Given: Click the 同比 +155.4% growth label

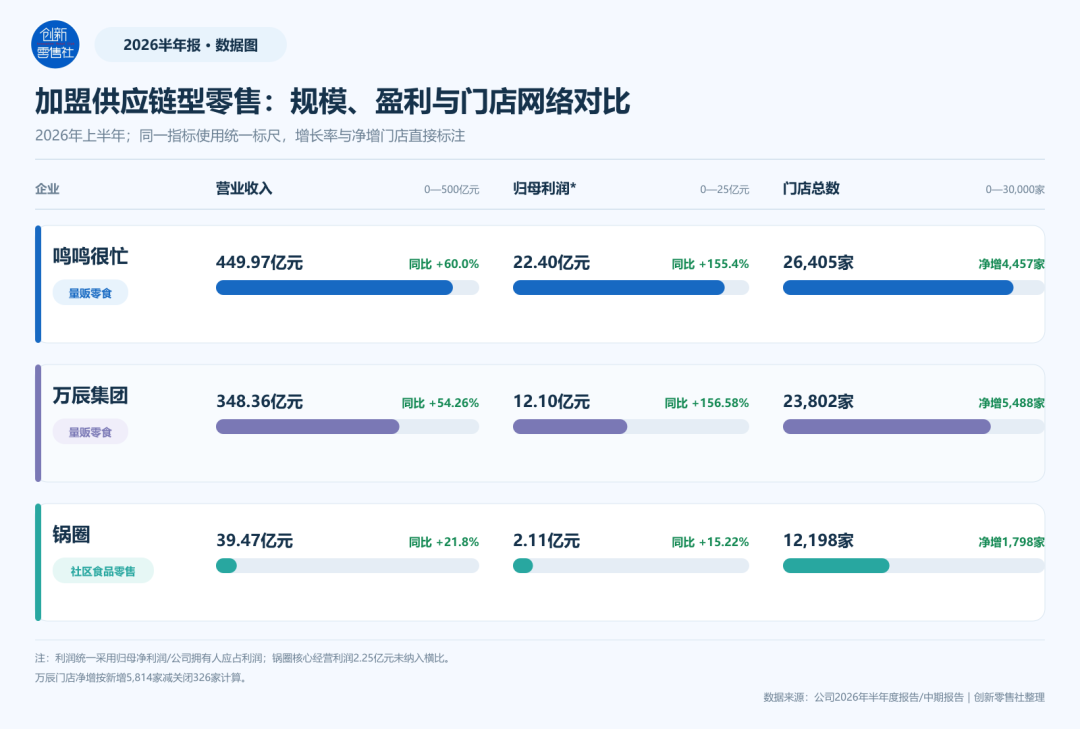Looking at the screenshot, I should 710,264.
